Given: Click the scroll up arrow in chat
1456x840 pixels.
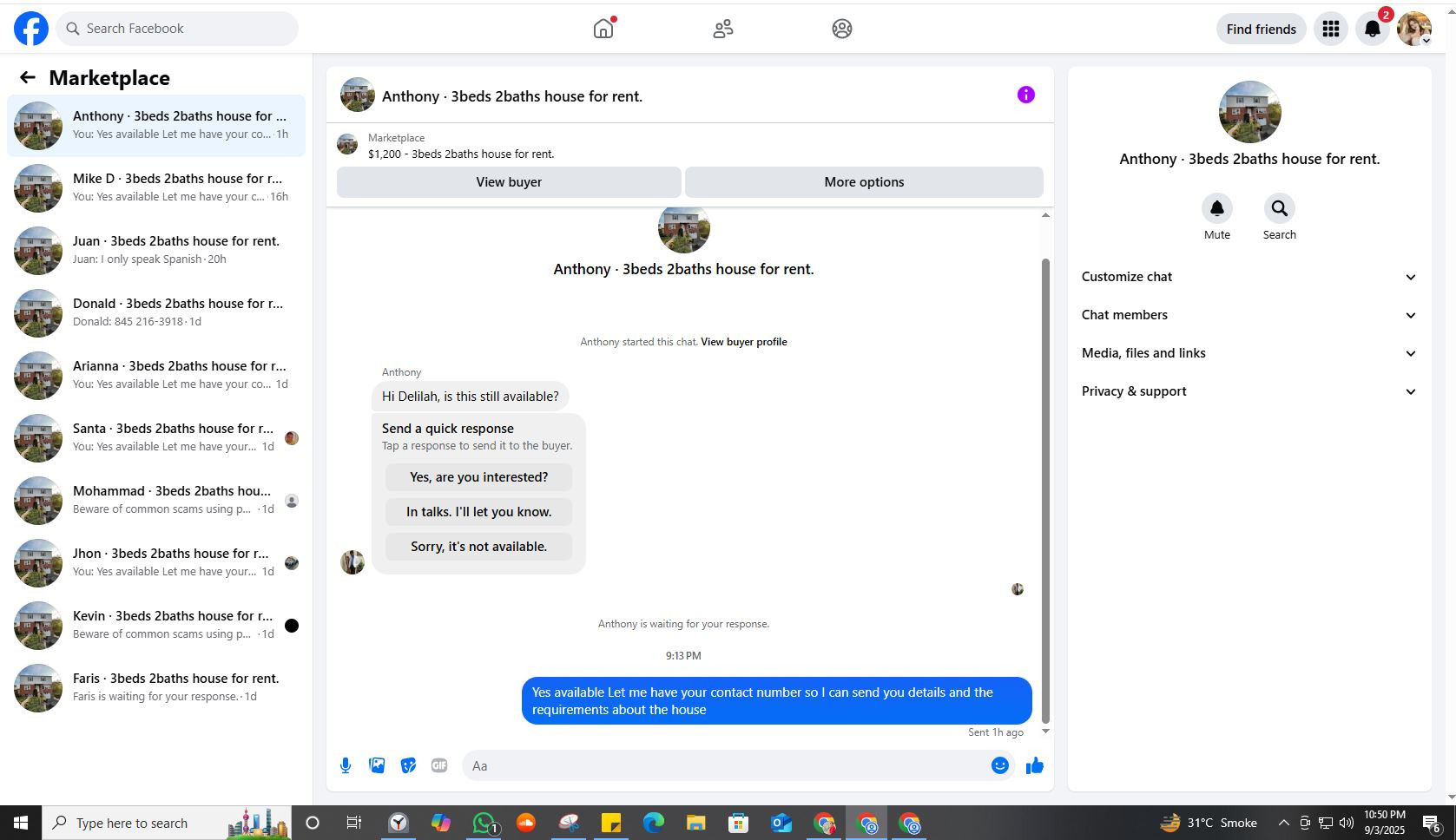Looking at the screenshot, I should 1045,214.
